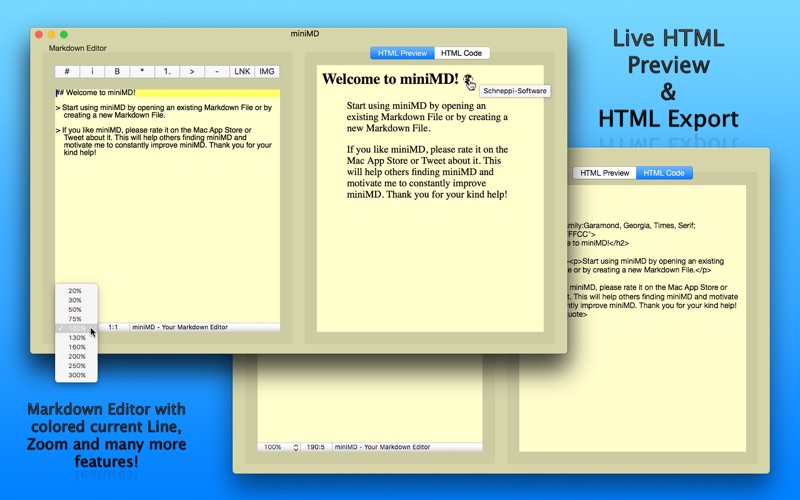Maximize miniMD with the green button
This screenshot has width=800, height=500.
(64, 34)
